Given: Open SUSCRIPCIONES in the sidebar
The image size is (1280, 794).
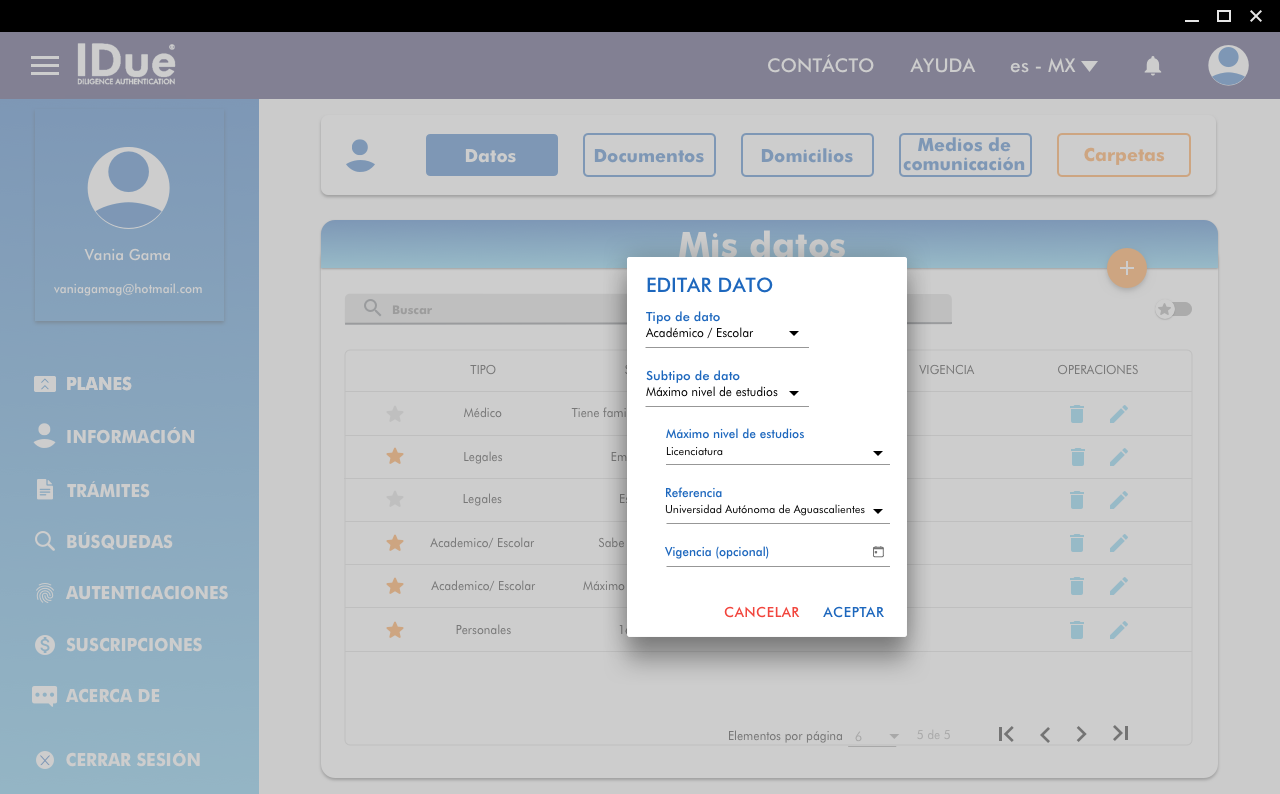Looking at the screenshot, I should (x=134, y=645).
